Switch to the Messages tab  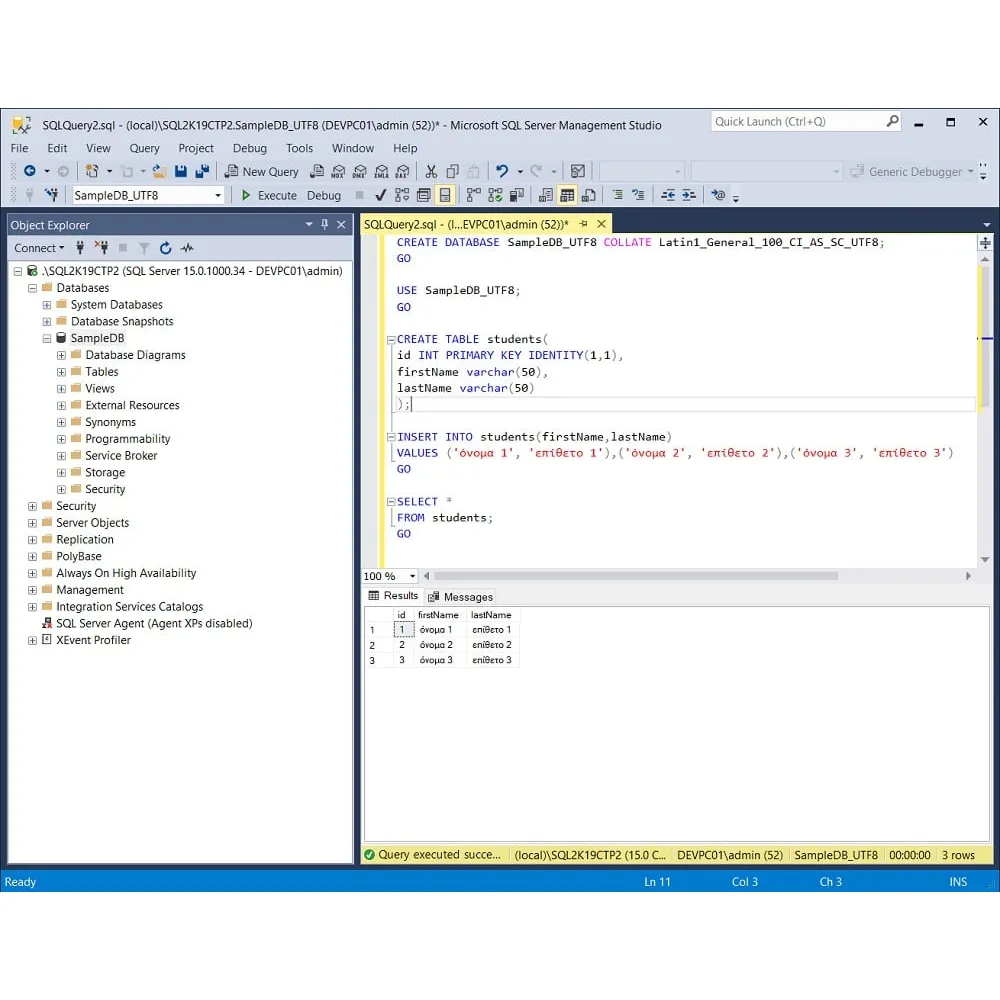pos(461,597)
